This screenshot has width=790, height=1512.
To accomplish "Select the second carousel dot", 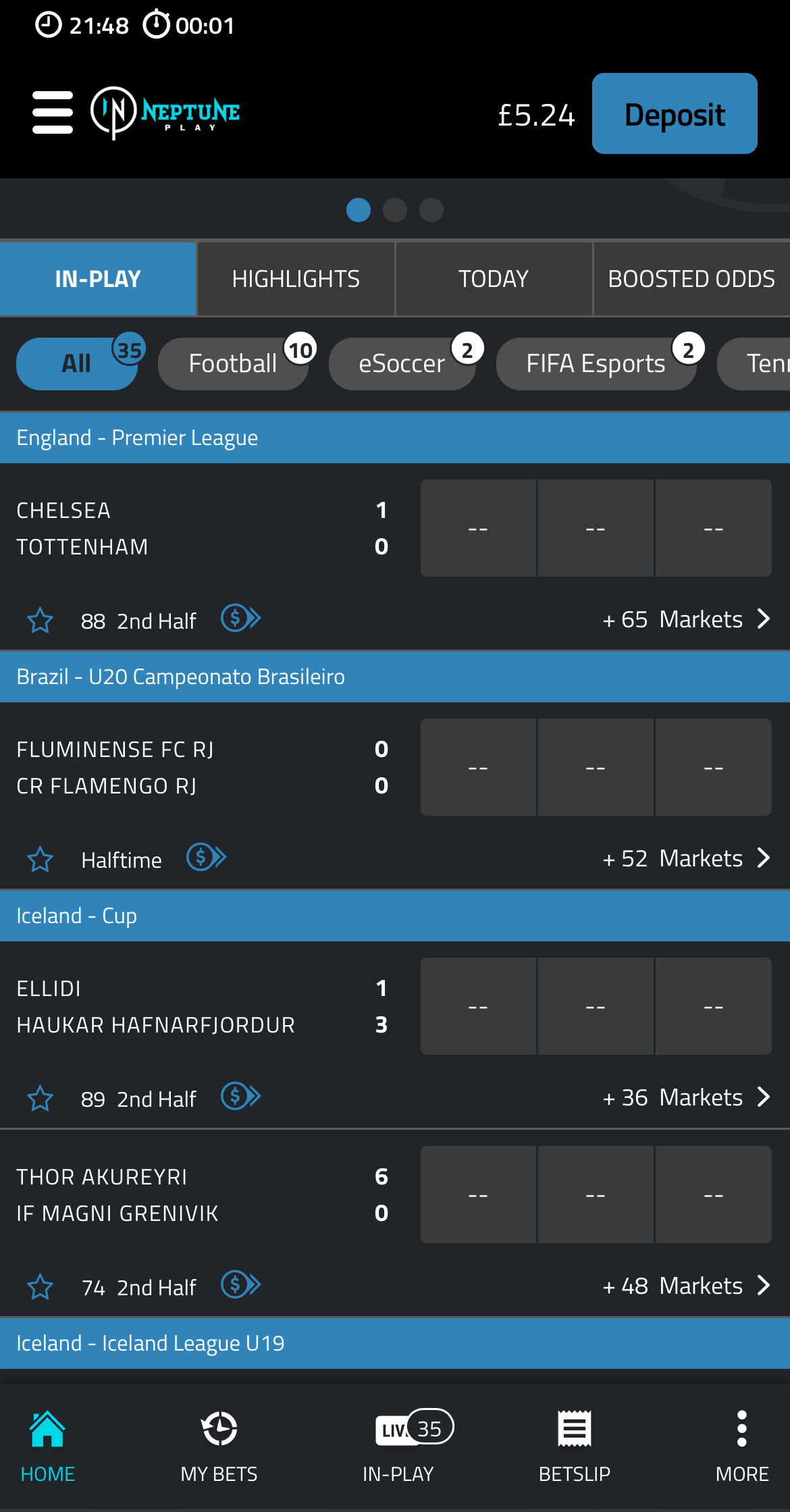I will tap(395, 210).
